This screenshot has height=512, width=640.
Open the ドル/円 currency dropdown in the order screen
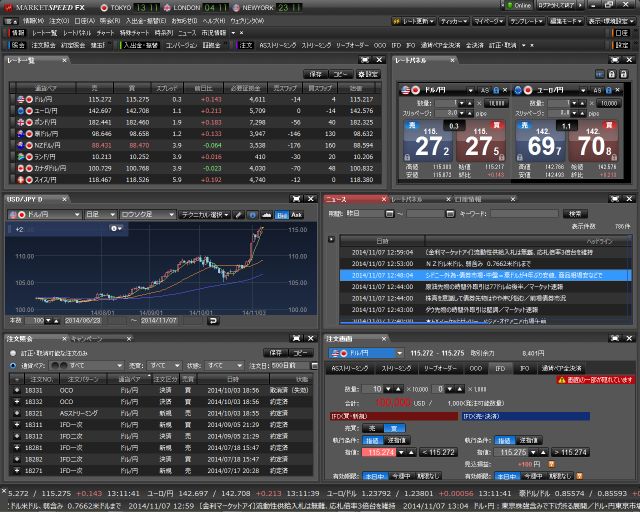click(366, 353)
